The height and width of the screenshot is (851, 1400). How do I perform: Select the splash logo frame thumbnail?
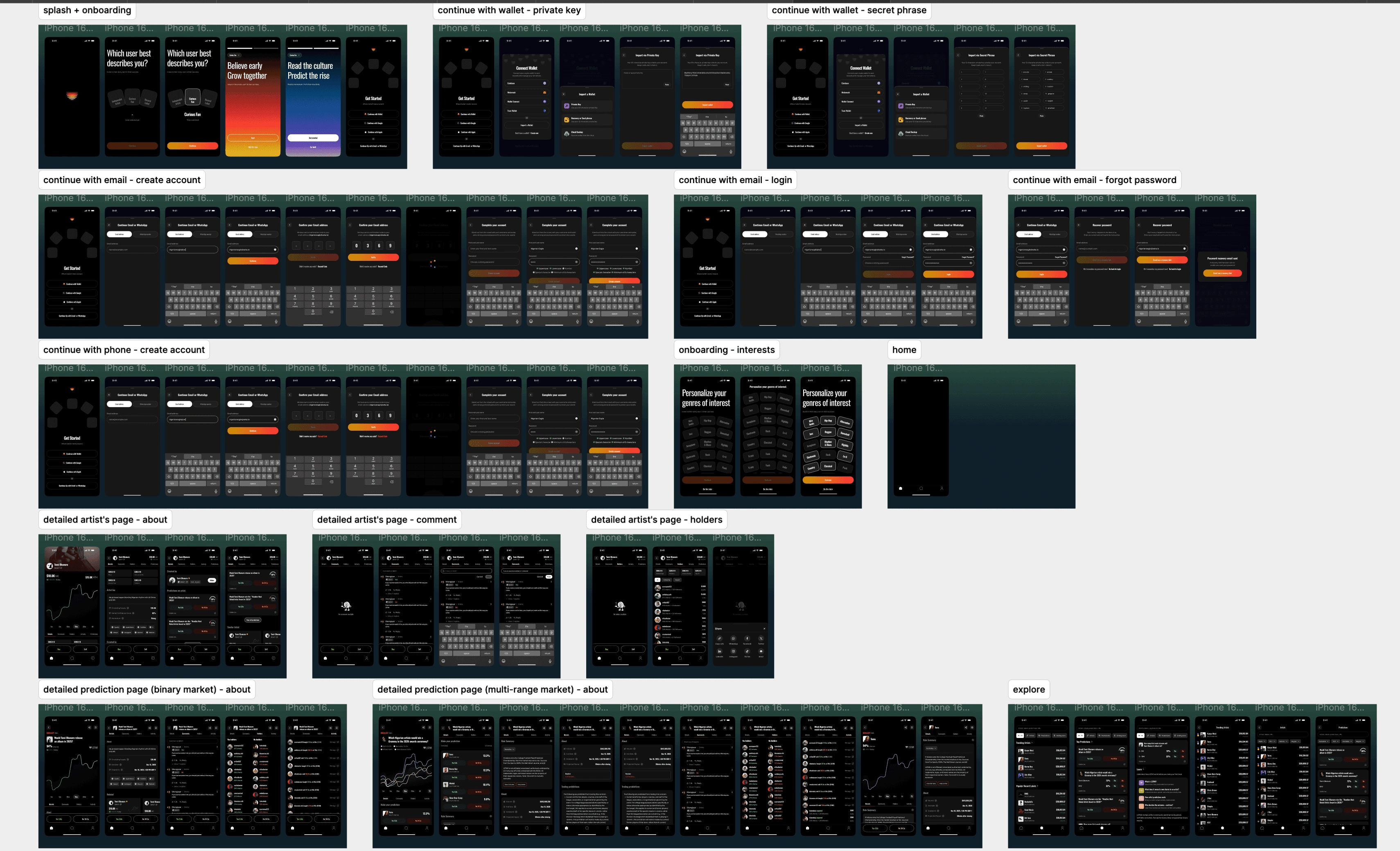[72, 97]
